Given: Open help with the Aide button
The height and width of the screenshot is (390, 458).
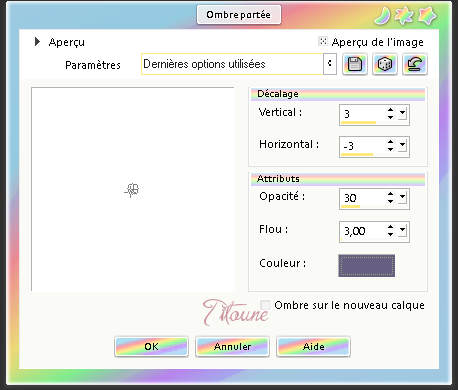Looking at the screenshot, I should click(x=313, y=346).
